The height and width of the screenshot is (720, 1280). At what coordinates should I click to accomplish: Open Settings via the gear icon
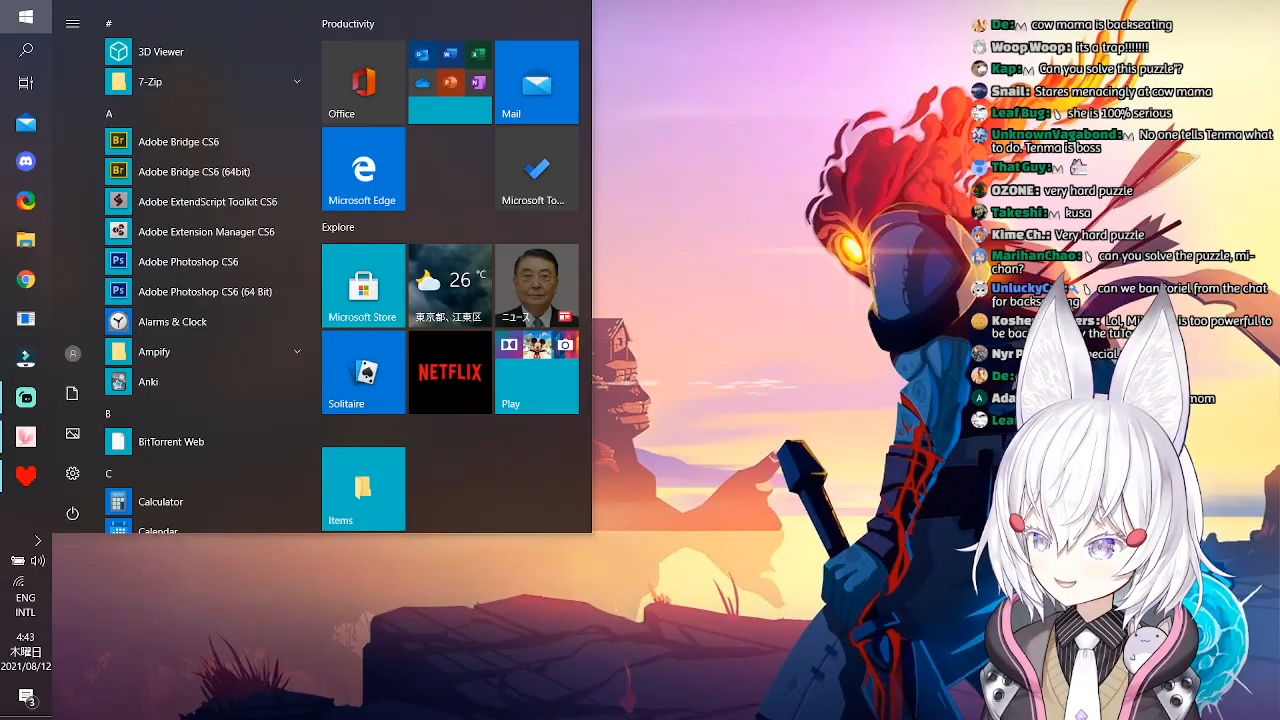coord(73,474)
